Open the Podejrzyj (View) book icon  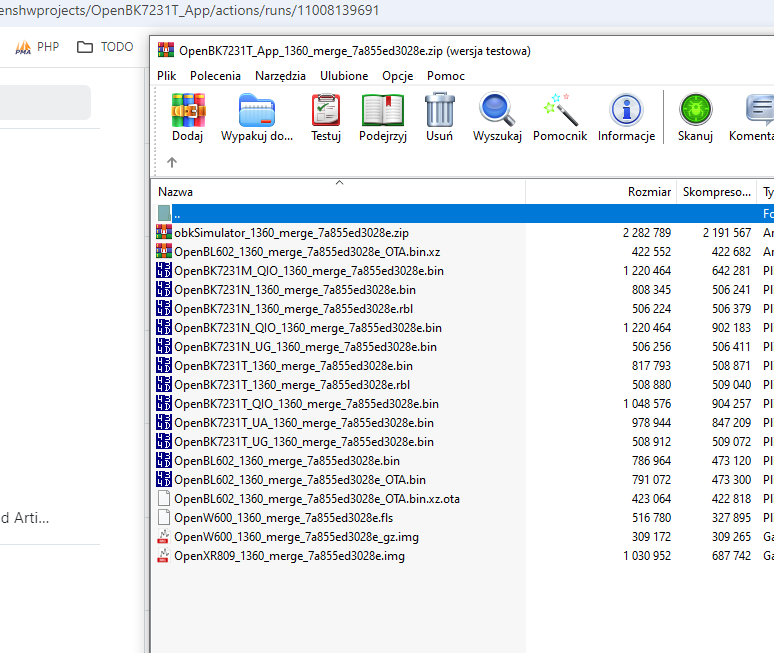point(383,110)
